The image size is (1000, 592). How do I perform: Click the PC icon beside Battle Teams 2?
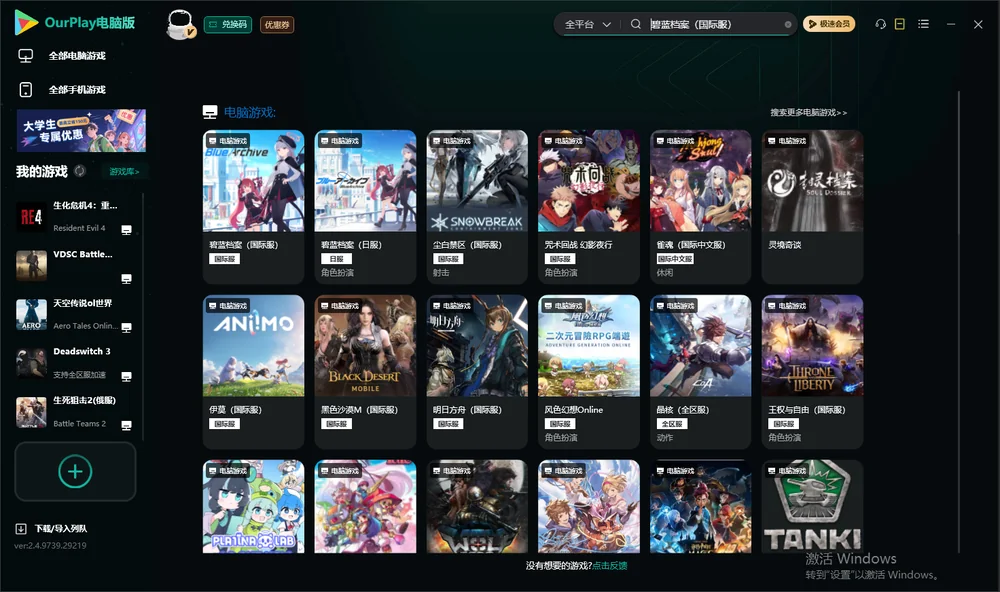click(x=126, y=426)
